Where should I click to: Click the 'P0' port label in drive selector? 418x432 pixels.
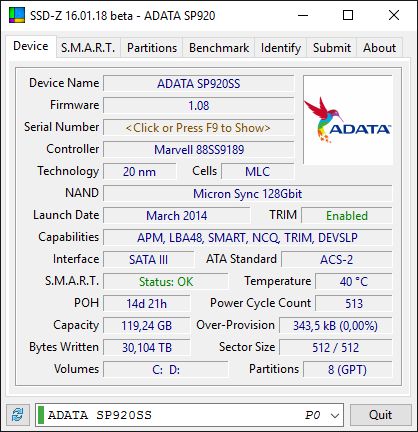pos(313,415)
